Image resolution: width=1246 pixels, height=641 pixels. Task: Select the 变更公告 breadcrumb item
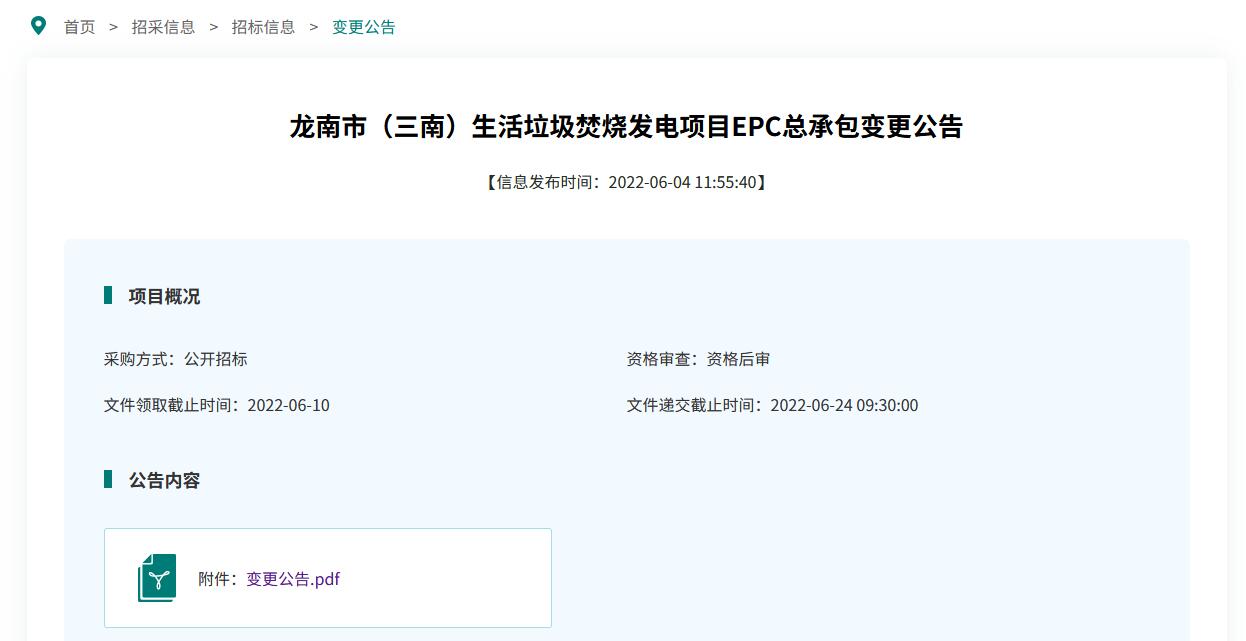[x=364, y=27]
